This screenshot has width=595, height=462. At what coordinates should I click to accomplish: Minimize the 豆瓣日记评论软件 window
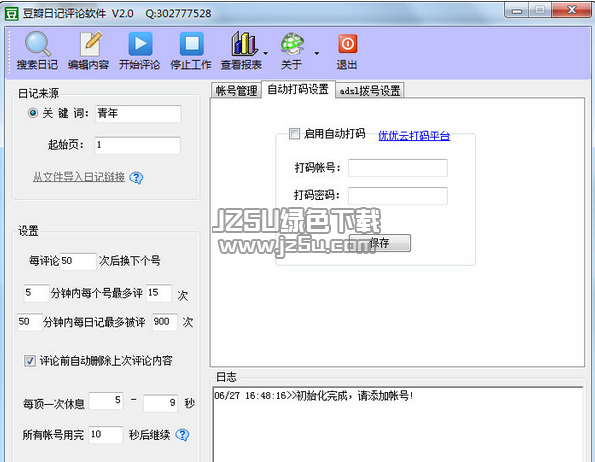coord(516,11)
